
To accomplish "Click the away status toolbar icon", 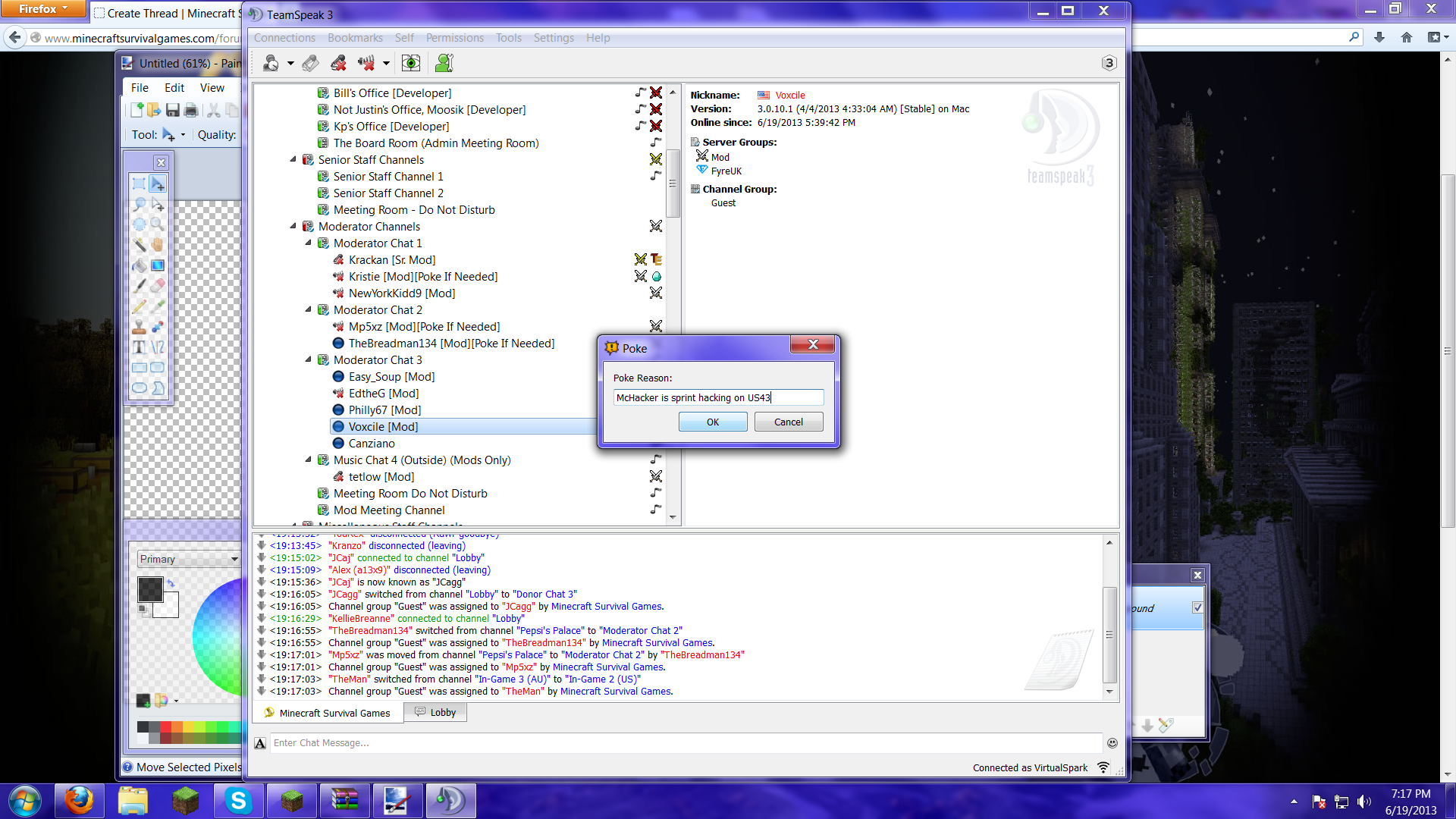I will (x=271, y=63).
